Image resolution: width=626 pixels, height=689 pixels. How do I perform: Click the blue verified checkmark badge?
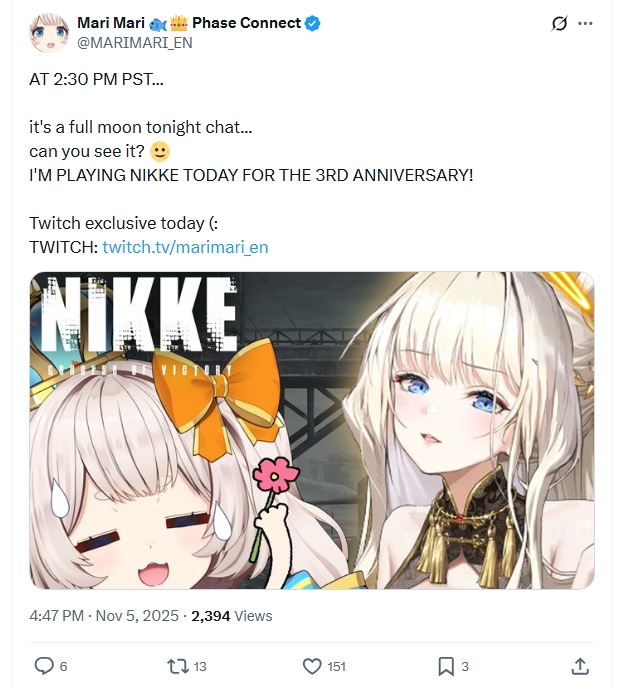click(x=312, y=23)
